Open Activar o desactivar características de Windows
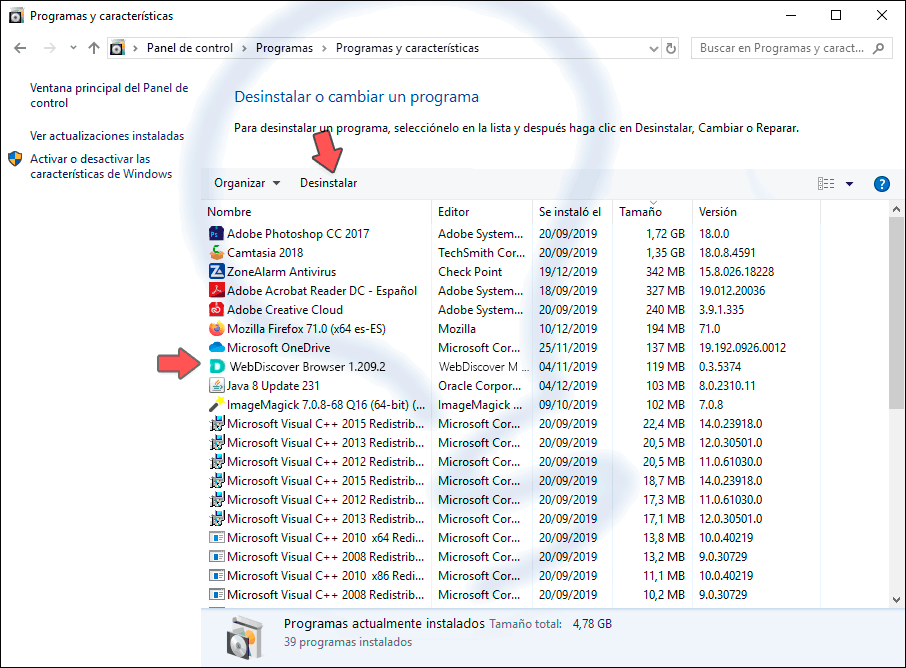Screen dimensions: 906x668 pyautogui.click(x=101, y=166)
